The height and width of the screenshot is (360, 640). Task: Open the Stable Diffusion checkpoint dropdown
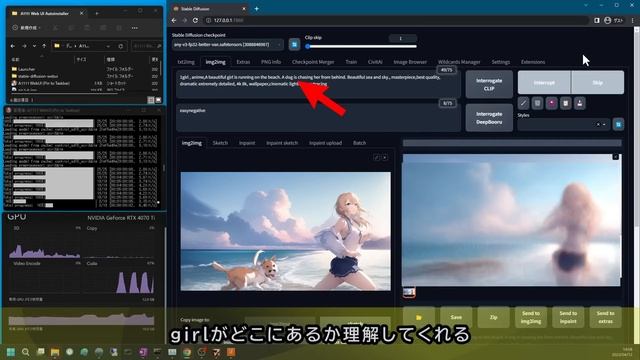coord(227,44)
